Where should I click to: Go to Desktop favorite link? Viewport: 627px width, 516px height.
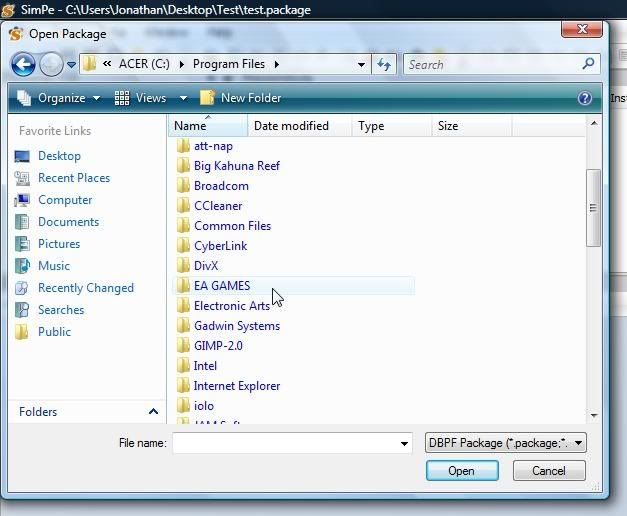(59, 156)
